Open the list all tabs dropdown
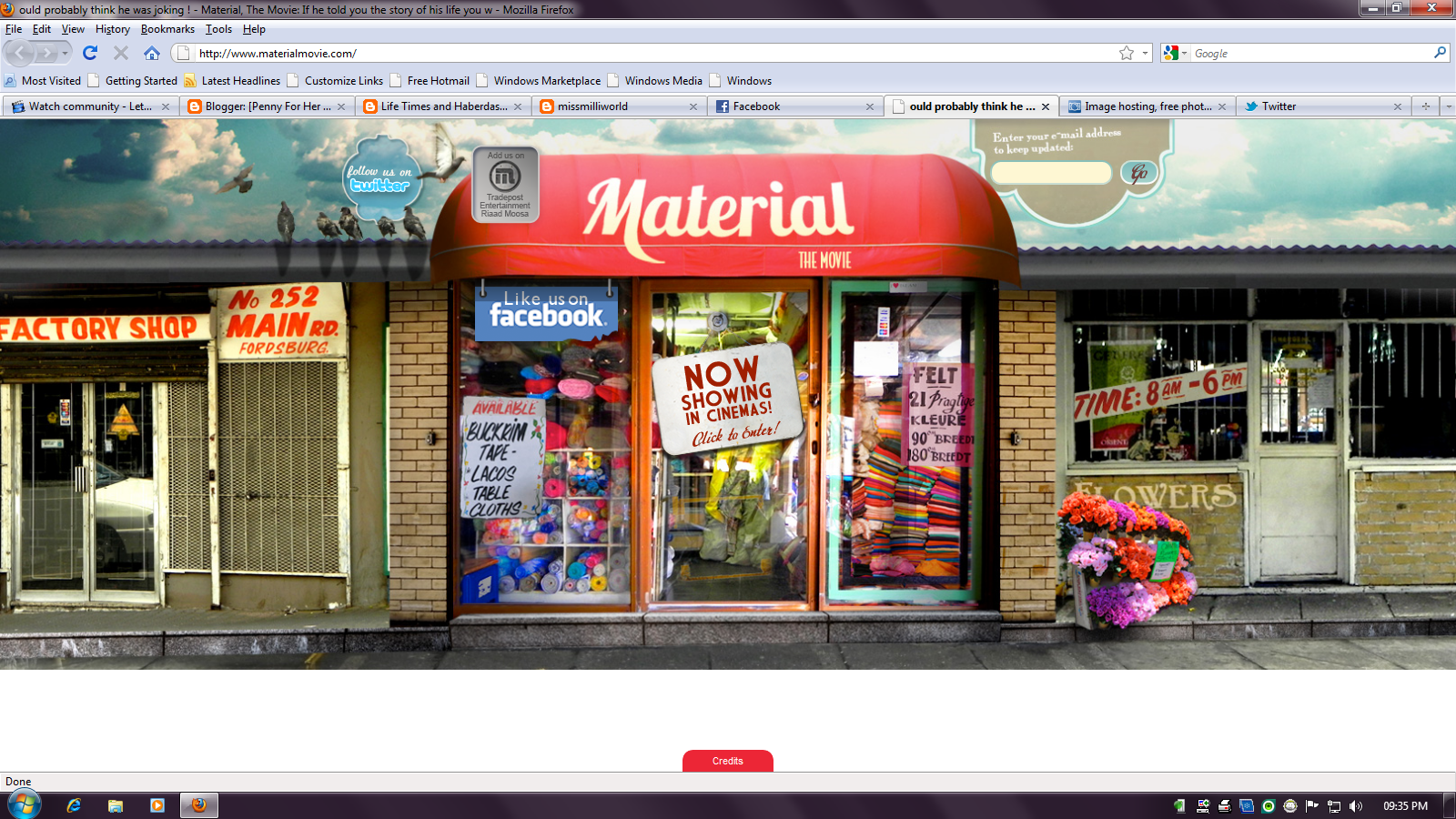1456x819 pixels. [x=1448, y=106]
